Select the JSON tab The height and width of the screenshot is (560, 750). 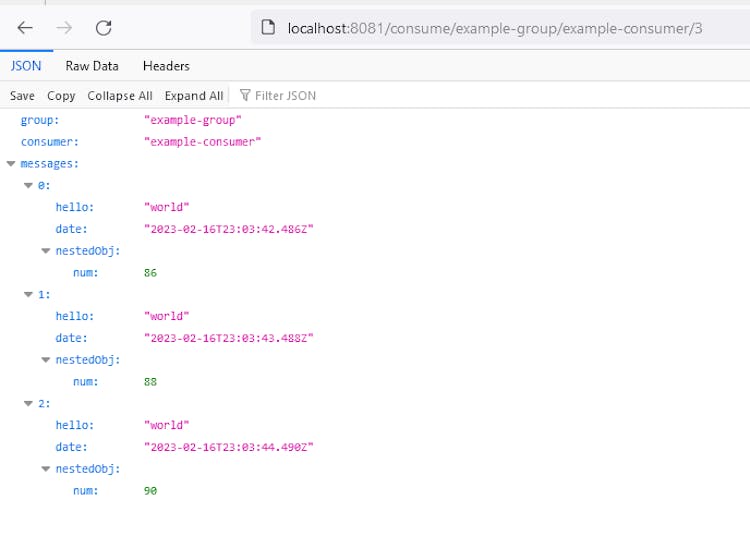click(26, 66)
